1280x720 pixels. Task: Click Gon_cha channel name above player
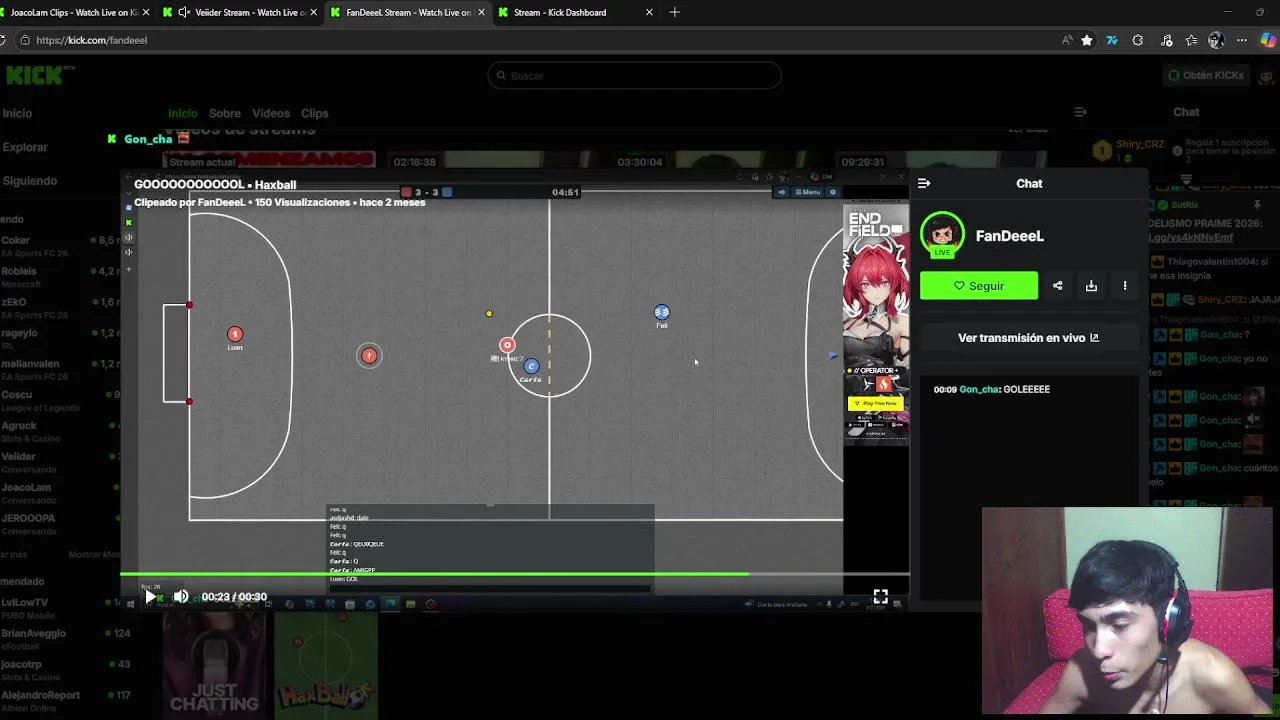tap(148, 139)
